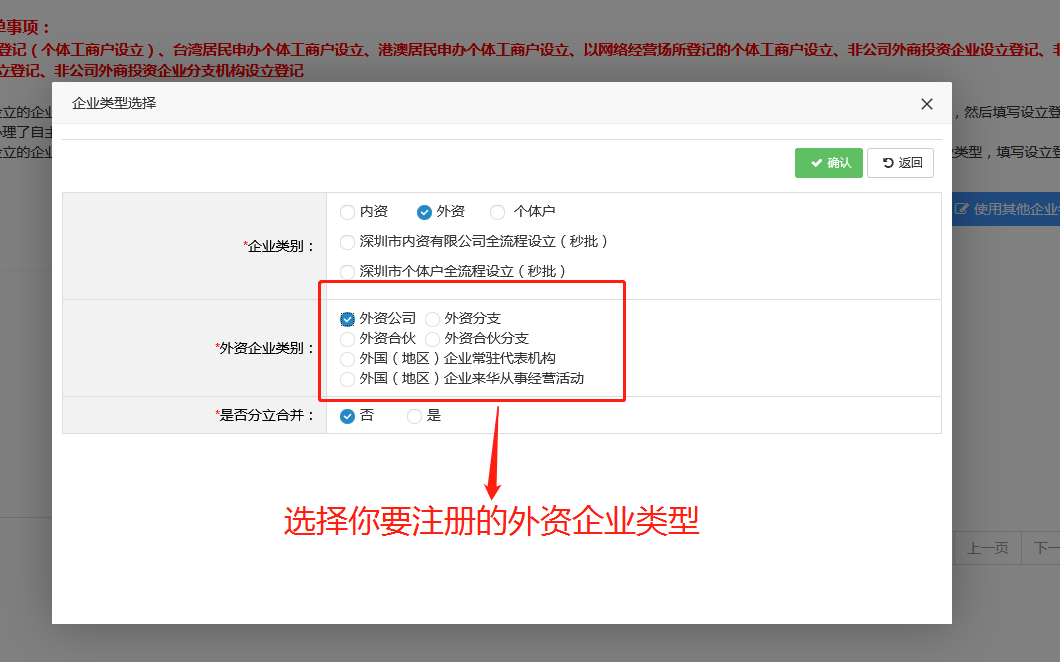Click the check icon on 确认 button
The width and height of the screenshot is (1060, 662).
click(816, 162)
